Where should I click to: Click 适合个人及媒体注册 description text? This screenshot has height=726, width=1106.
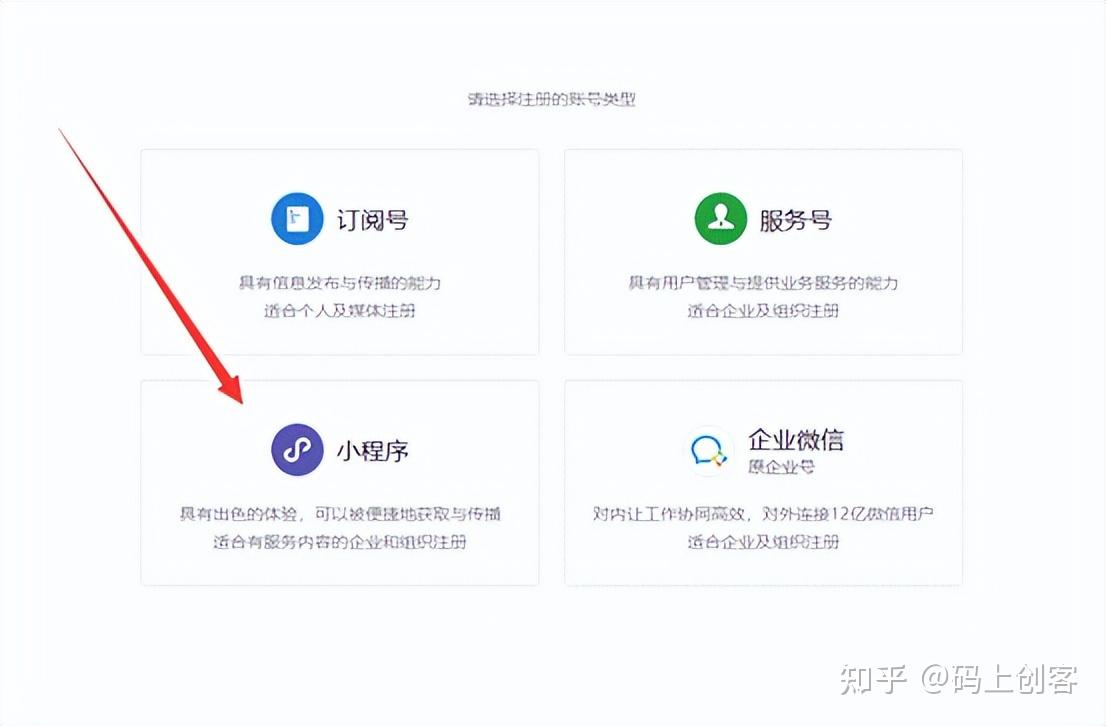340,310
